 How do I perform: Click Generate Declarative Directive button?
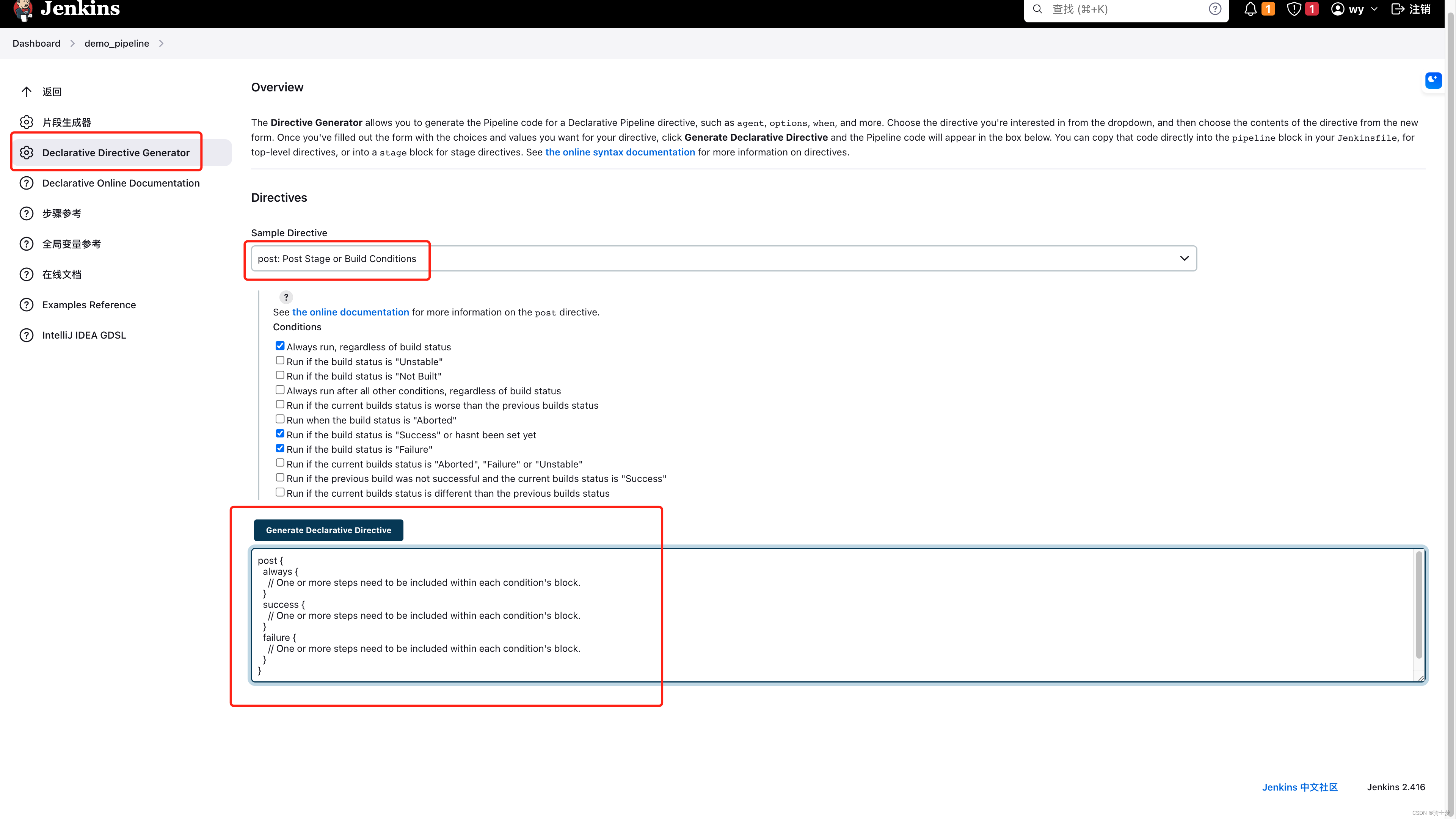[328, 530]
